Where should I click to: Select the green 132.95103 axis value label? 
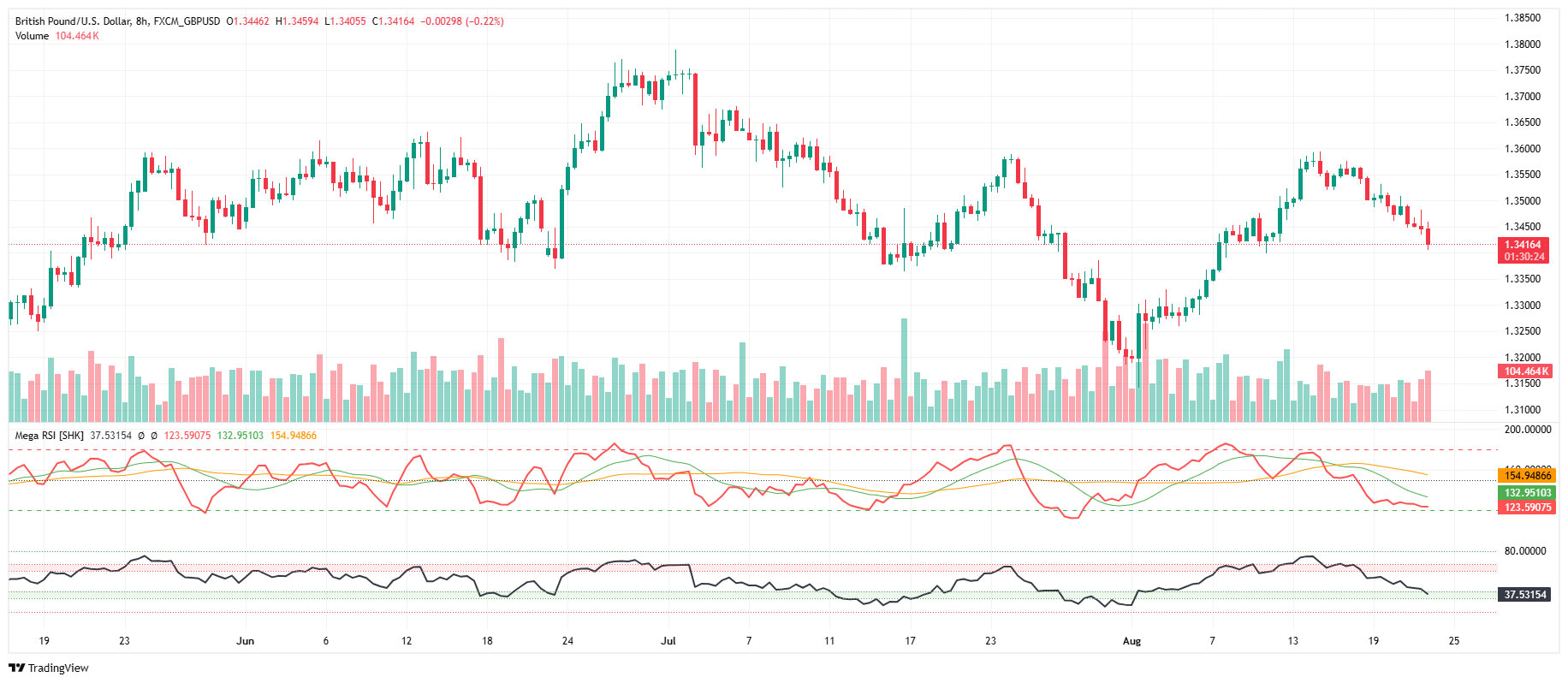click(x=1527, y=493)
